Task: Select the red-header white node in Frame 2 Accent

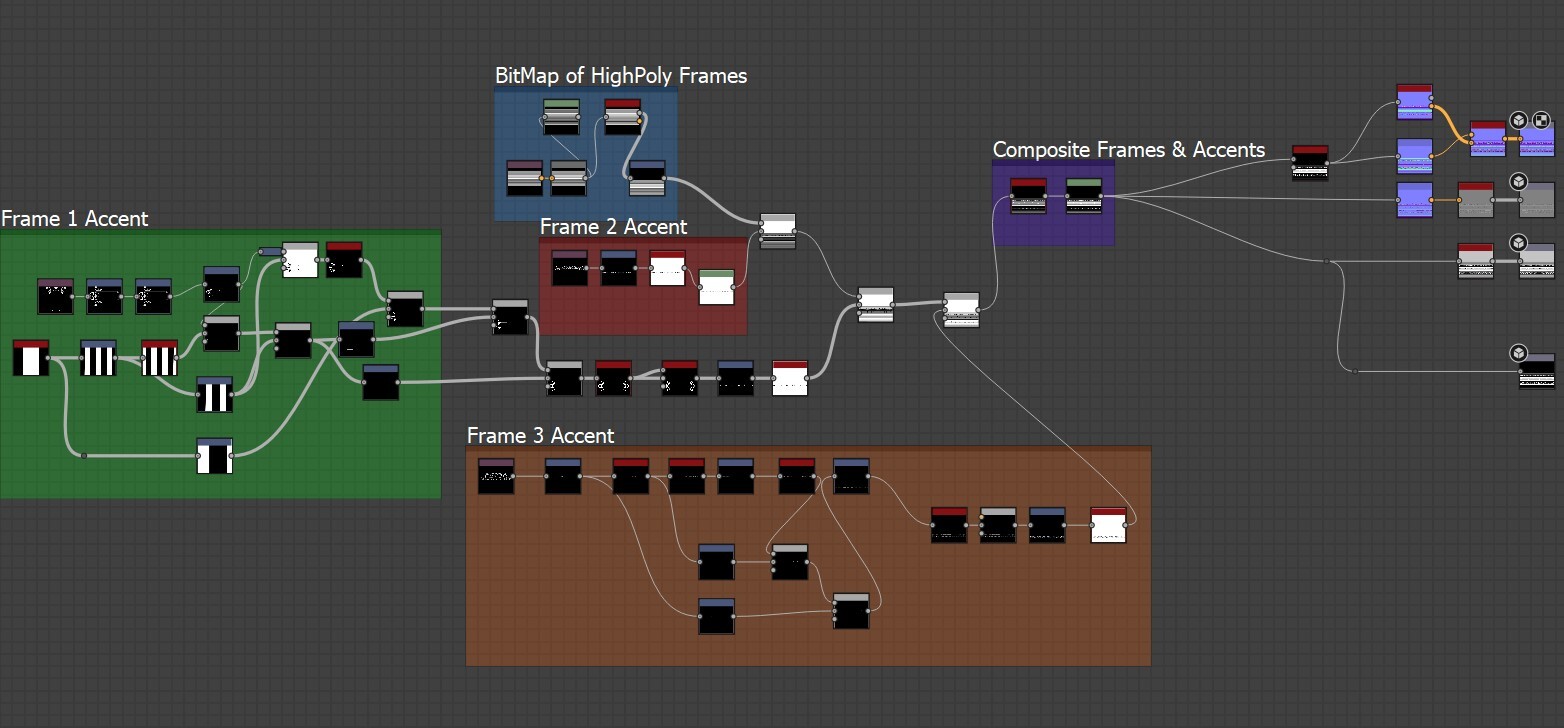Action: coord(668,268)
